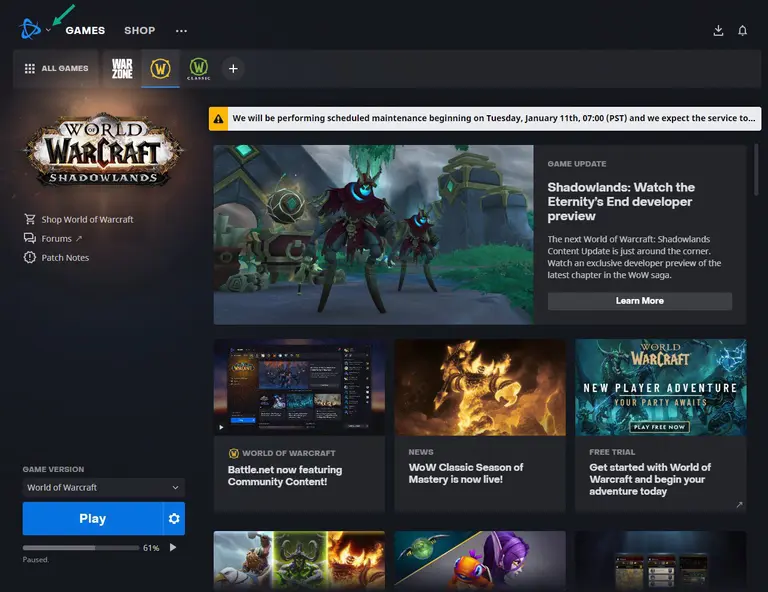Click the Learn More button
The image size is (768, 592).
tap(640, 301)
